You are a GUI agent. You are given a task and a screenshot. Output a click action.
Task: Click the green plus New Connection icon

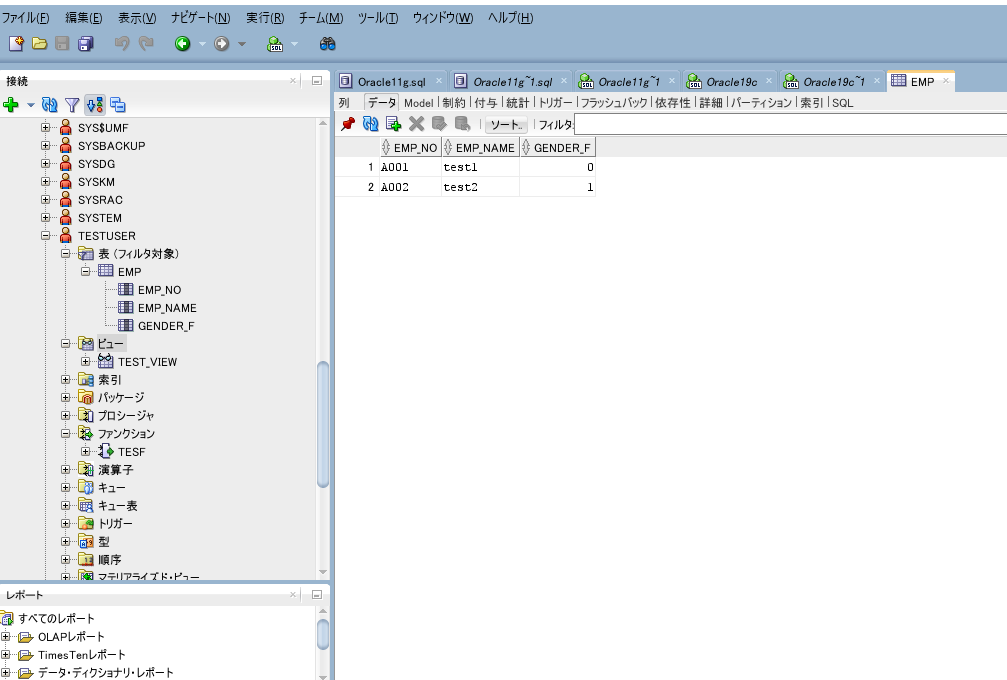pyautogui.click(x=11, y=105)
